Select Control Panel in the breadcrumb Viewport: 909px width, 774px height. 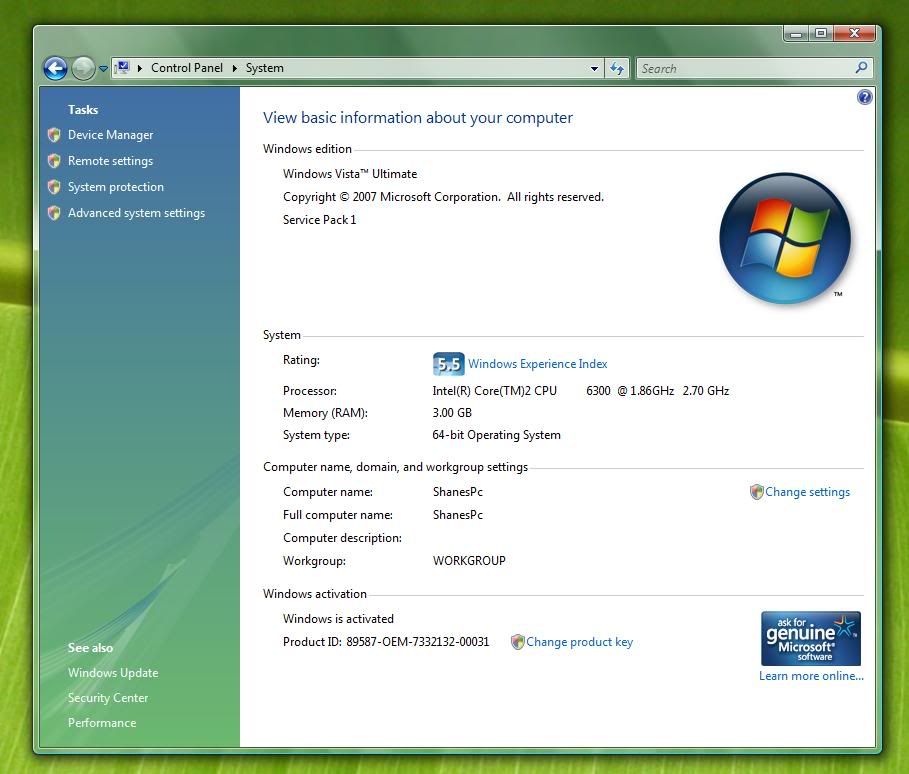pyautogui.click(x=187, y=68)
